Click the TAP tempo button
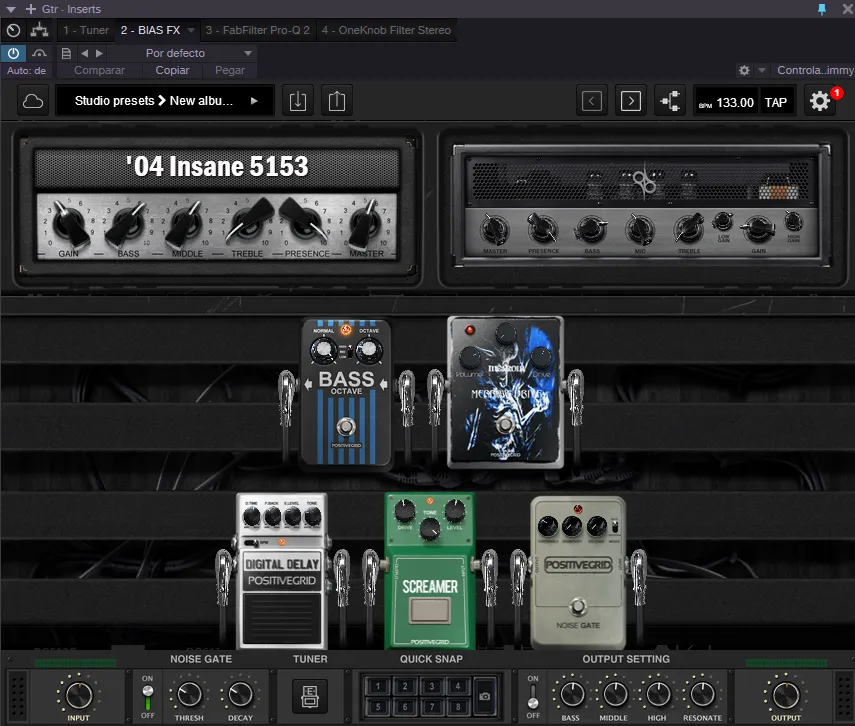Image resolution: width=855 pixels, height=726 pixels. (775, 103)
